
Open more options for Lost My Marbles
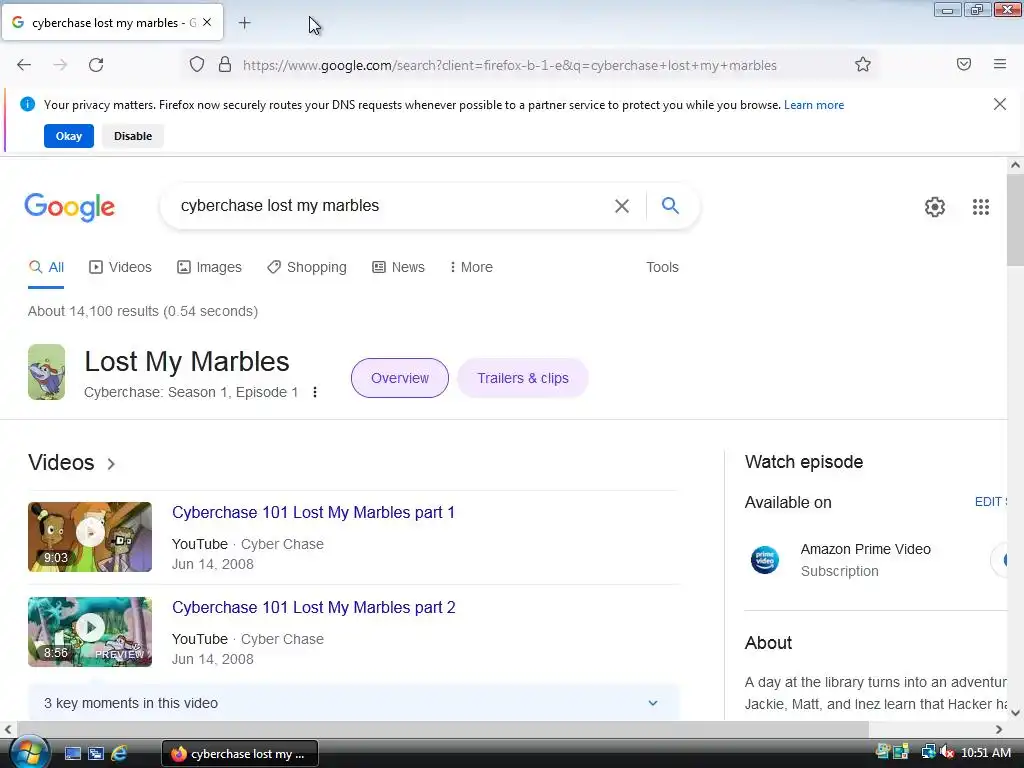315,392
